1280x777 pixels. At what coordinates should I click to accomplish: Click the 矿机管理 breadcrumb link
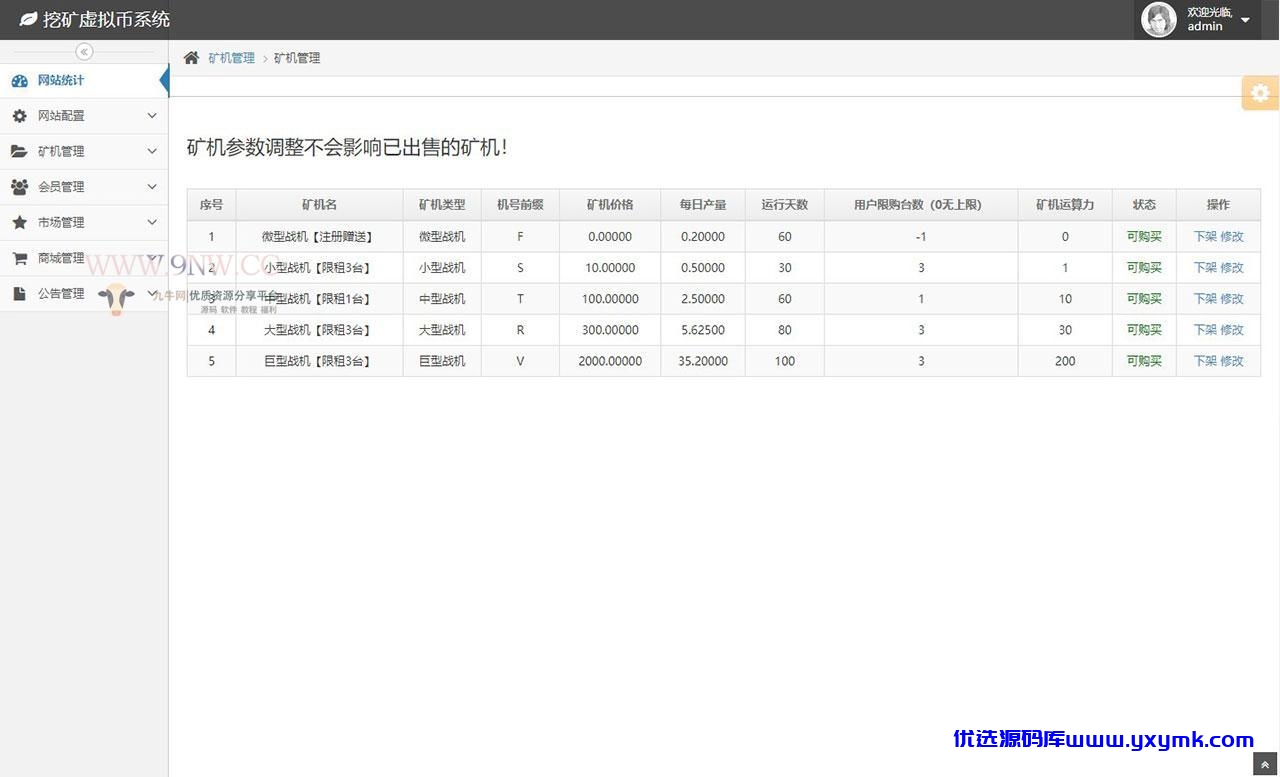tap(231, 58)
